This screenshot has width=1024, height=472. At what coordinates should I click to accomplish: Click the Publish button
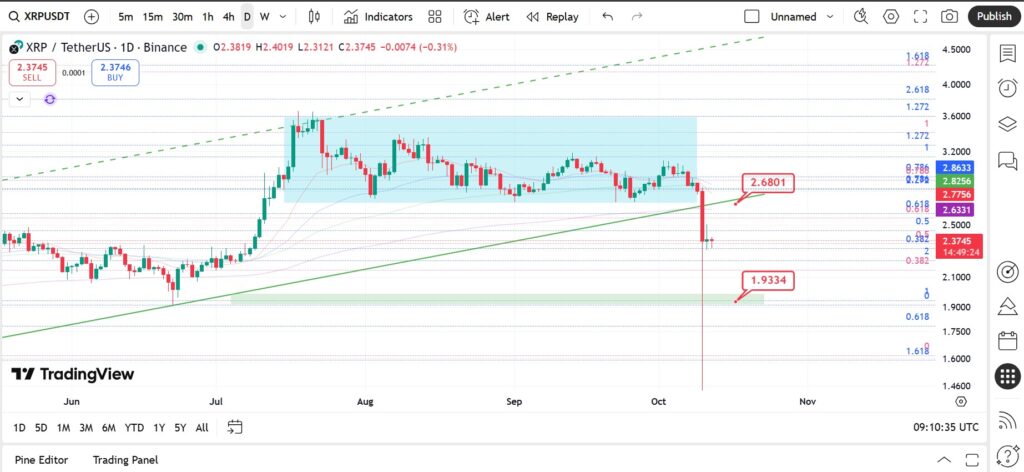pos(994,17)
